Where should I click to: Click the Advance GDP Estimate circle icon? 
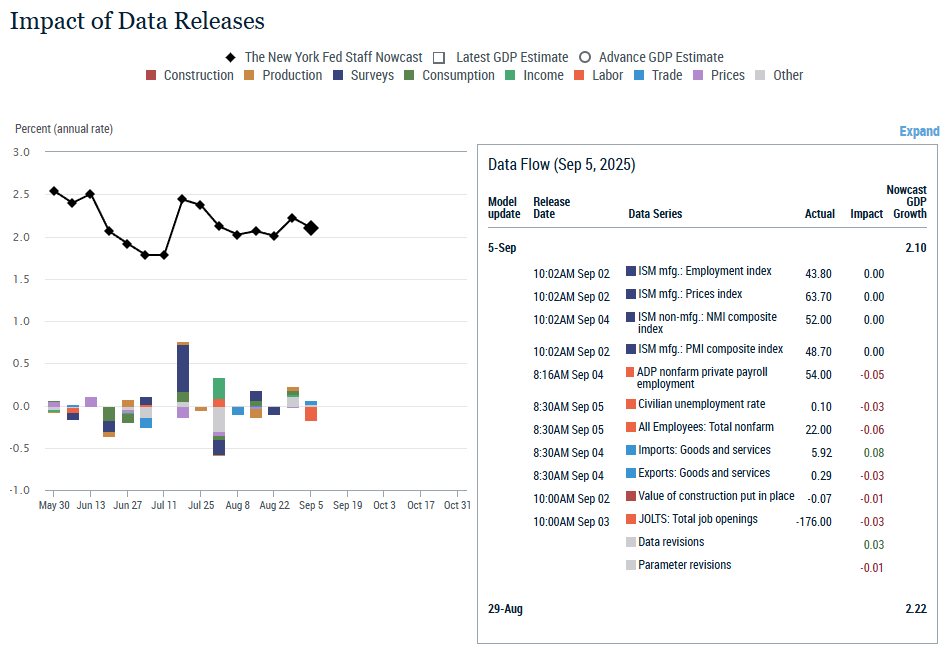click(585, 58)
